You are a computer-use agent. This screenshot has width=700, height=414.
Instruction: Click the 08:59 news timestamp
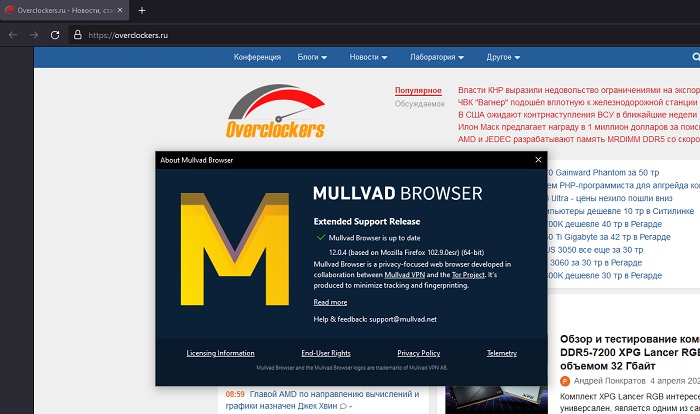coord(235,394)
